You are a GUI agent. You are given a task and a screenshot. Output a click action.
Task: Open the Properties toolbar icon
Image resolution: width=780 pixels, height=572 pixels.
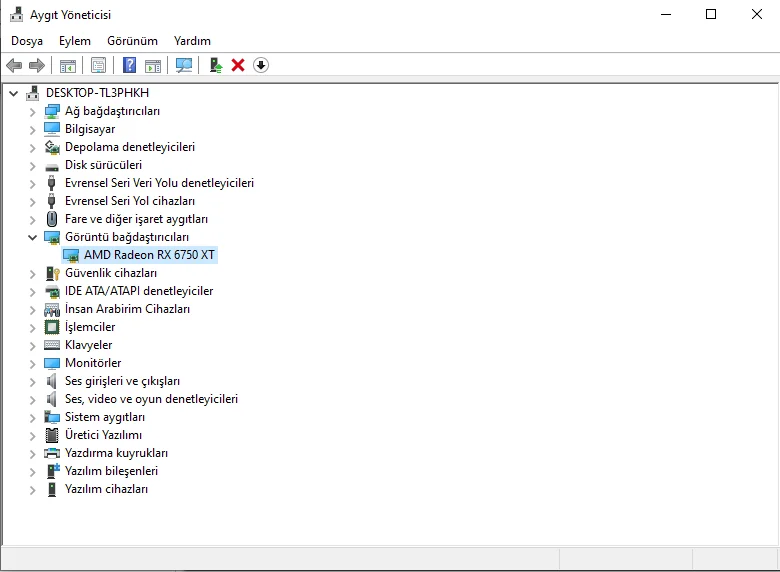98,65
